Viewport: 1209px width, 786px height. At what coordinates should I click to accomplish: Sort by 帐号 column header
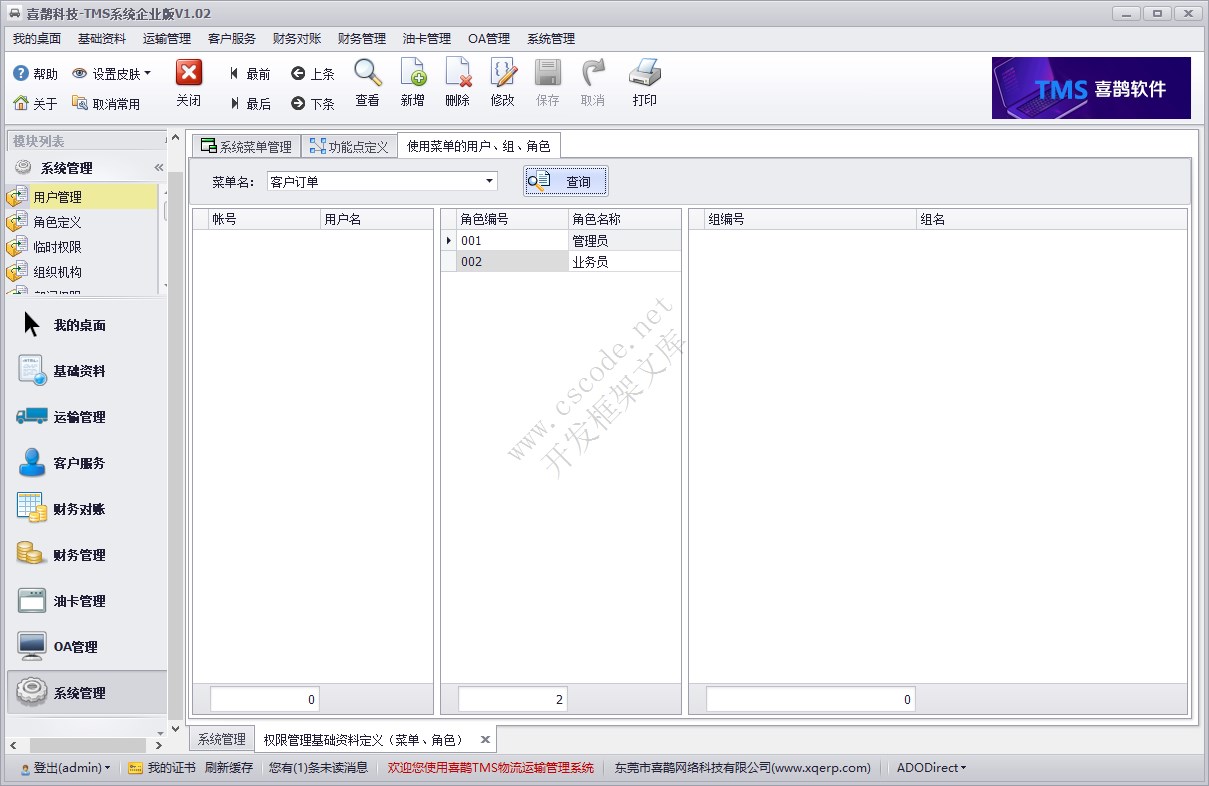pos(264,219)
